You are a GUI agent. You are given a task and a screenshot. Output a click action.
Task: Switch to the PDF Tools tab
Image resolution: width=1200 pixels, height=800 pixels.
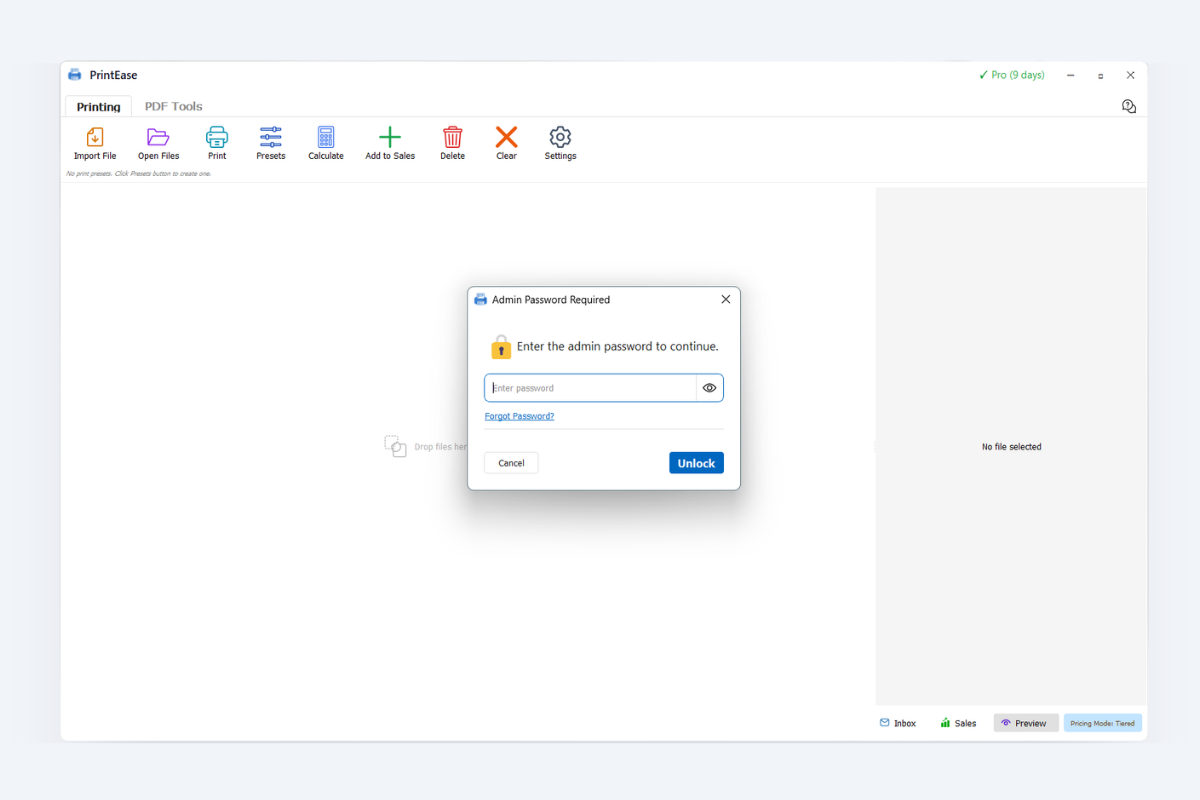(173, 106)
